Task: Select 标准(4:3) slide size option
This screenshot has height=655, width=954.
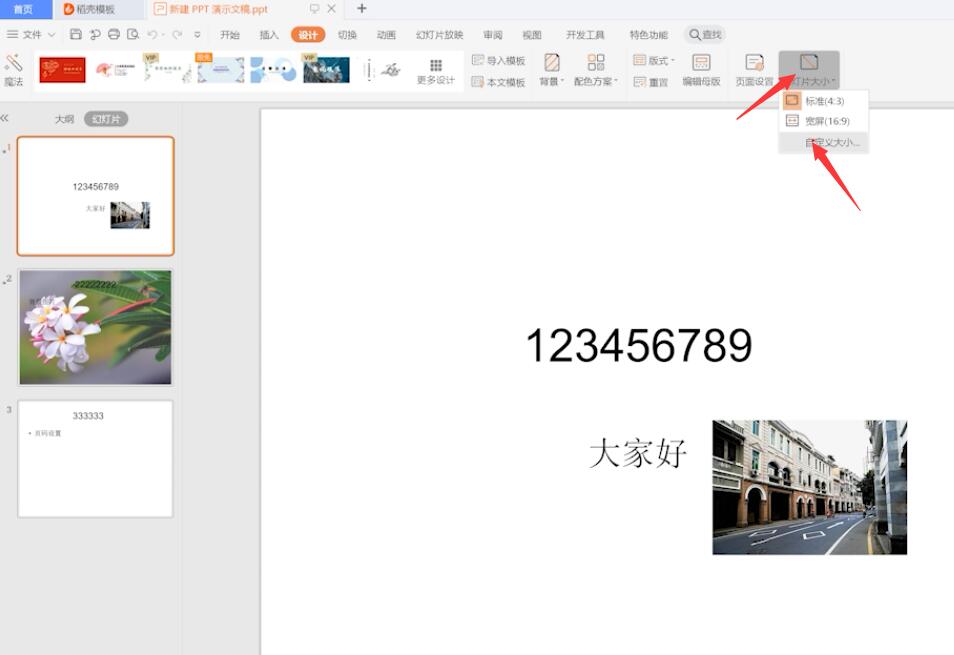Action: [x=824, y=101]
